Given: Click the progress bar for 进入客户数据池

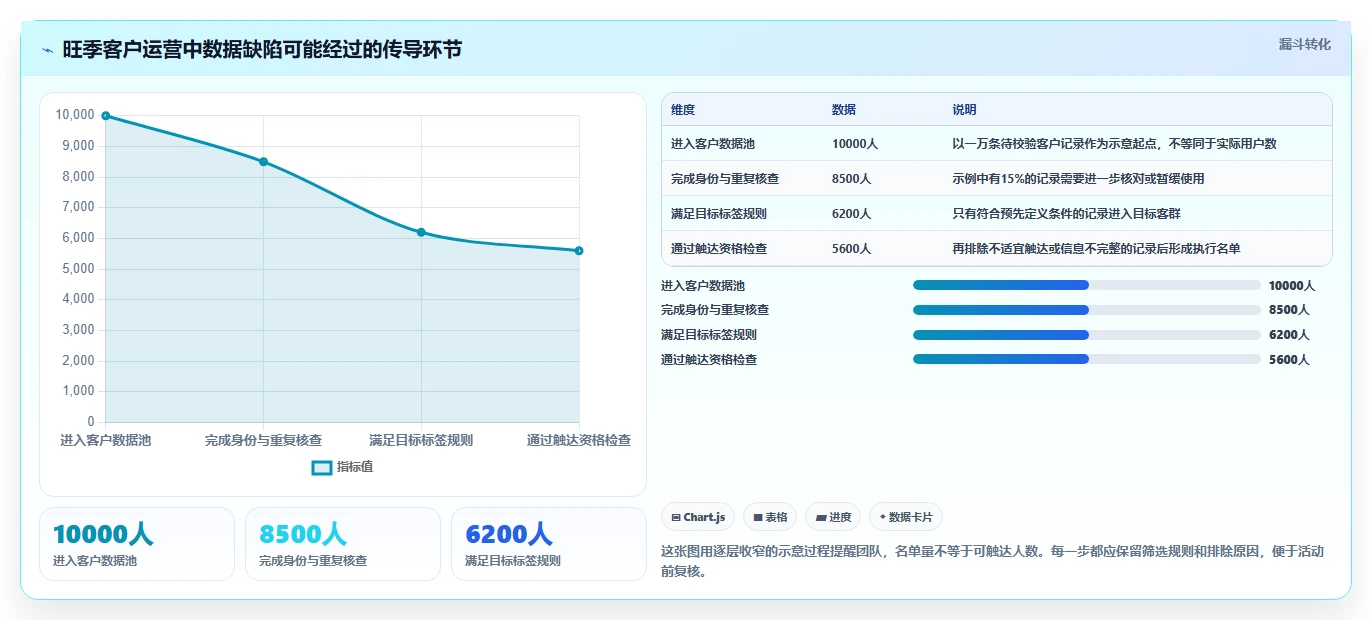Looking at the screenshot, I should [1086, 286].
